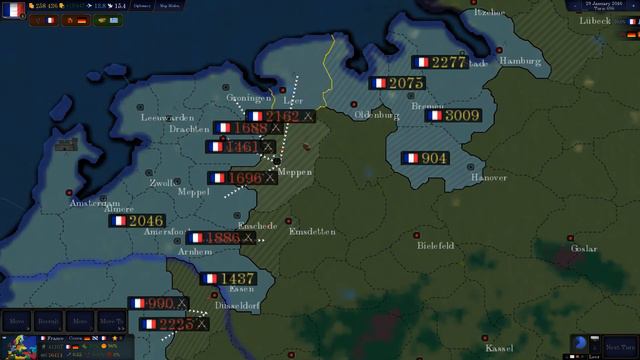Click the Lübeck province label
This screenshot has height=360, width=640.
(x=595, y=21)
